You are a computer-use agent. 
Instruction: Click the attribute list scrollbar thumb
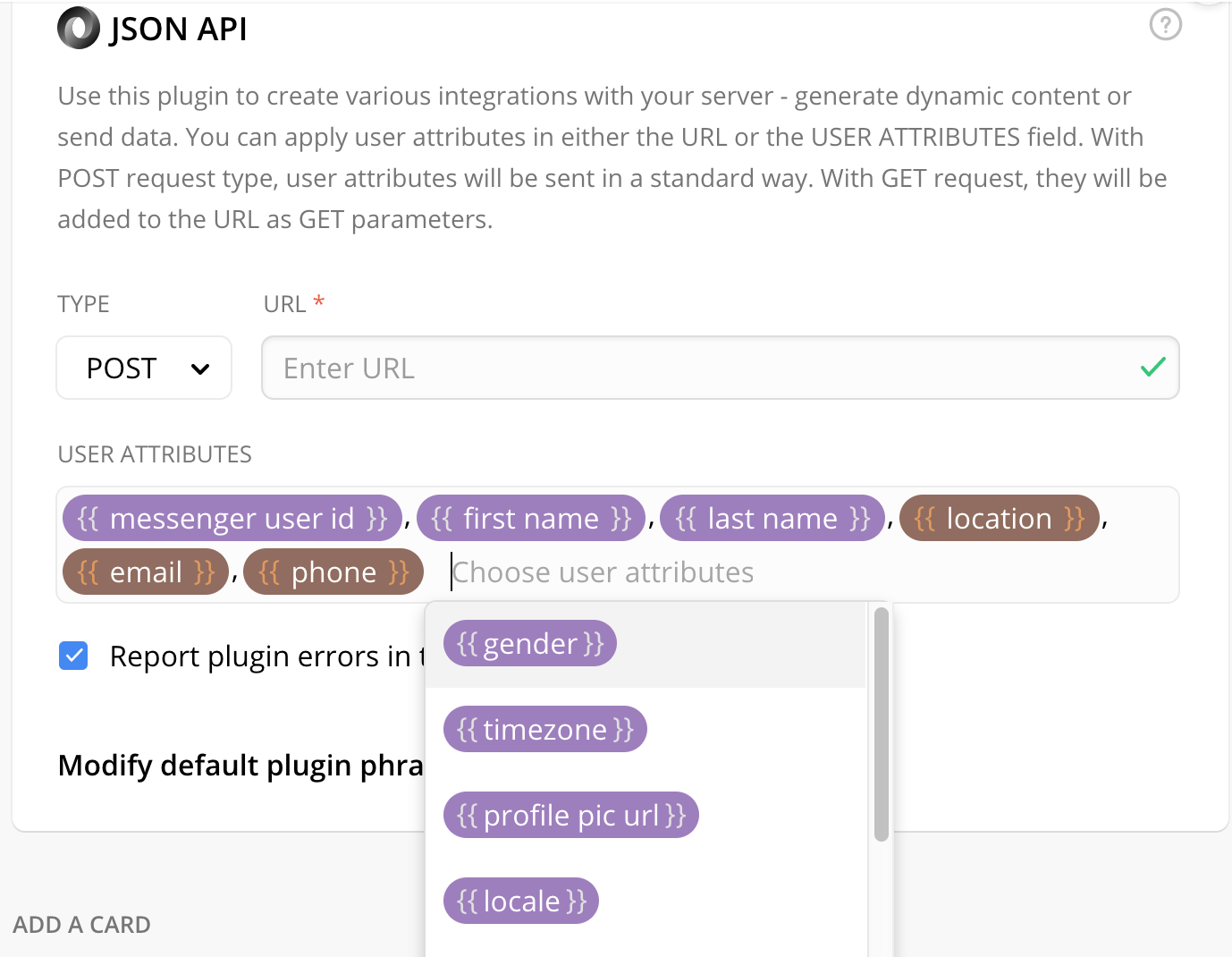[x=882, y=724]
